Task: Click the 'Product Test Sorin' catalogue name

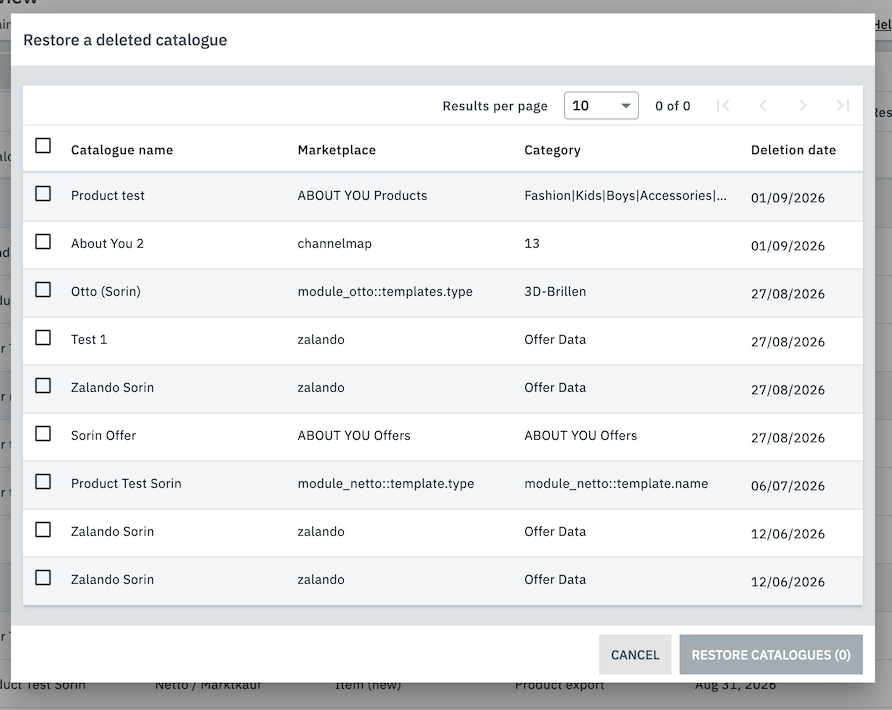Action: click(x=126, y=484)
